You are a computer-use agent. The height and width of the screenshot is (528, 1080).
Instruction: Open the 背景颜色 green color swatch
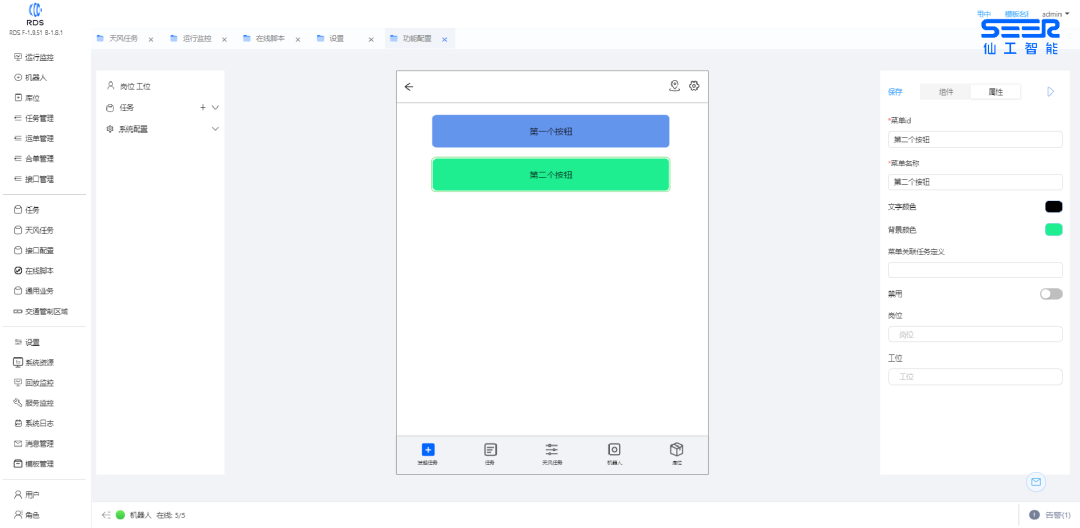click(x=1053, y=230)
